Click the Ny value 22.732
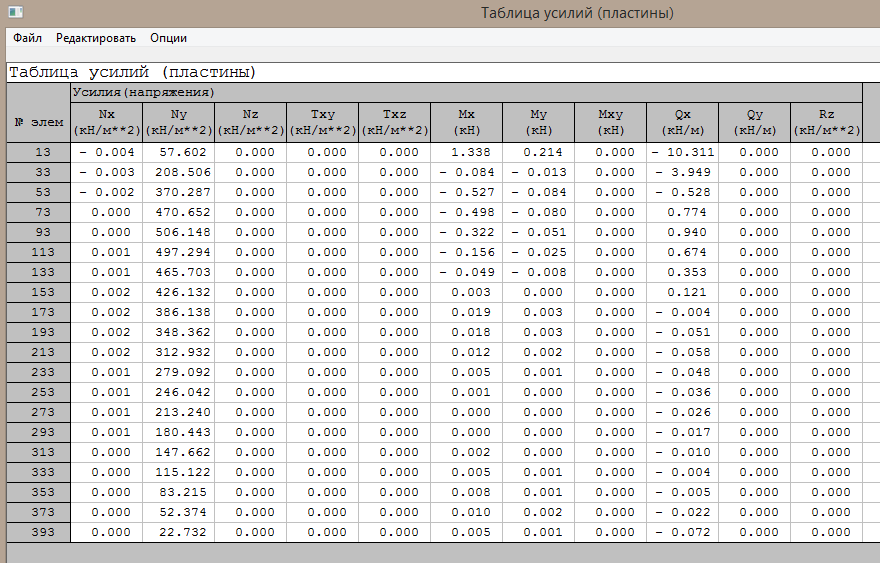The width and height of the screenshot is (880, 563). 178,532
